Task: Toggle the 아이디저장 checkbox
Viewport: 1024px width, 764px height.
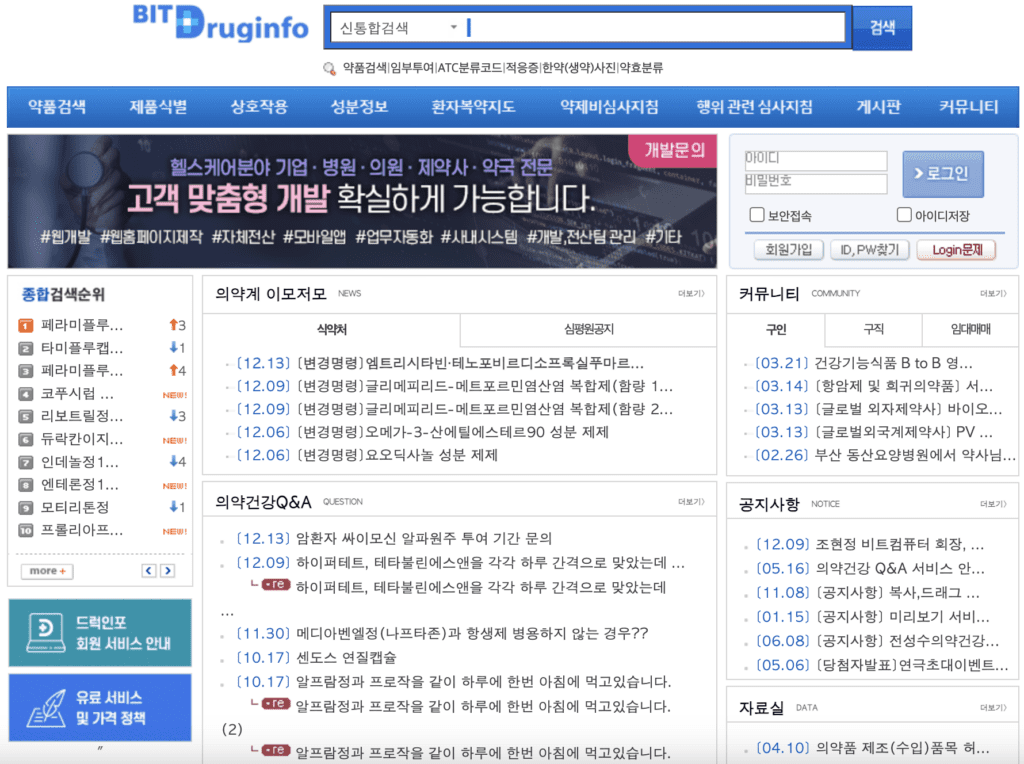Action: tap(904, 215)
